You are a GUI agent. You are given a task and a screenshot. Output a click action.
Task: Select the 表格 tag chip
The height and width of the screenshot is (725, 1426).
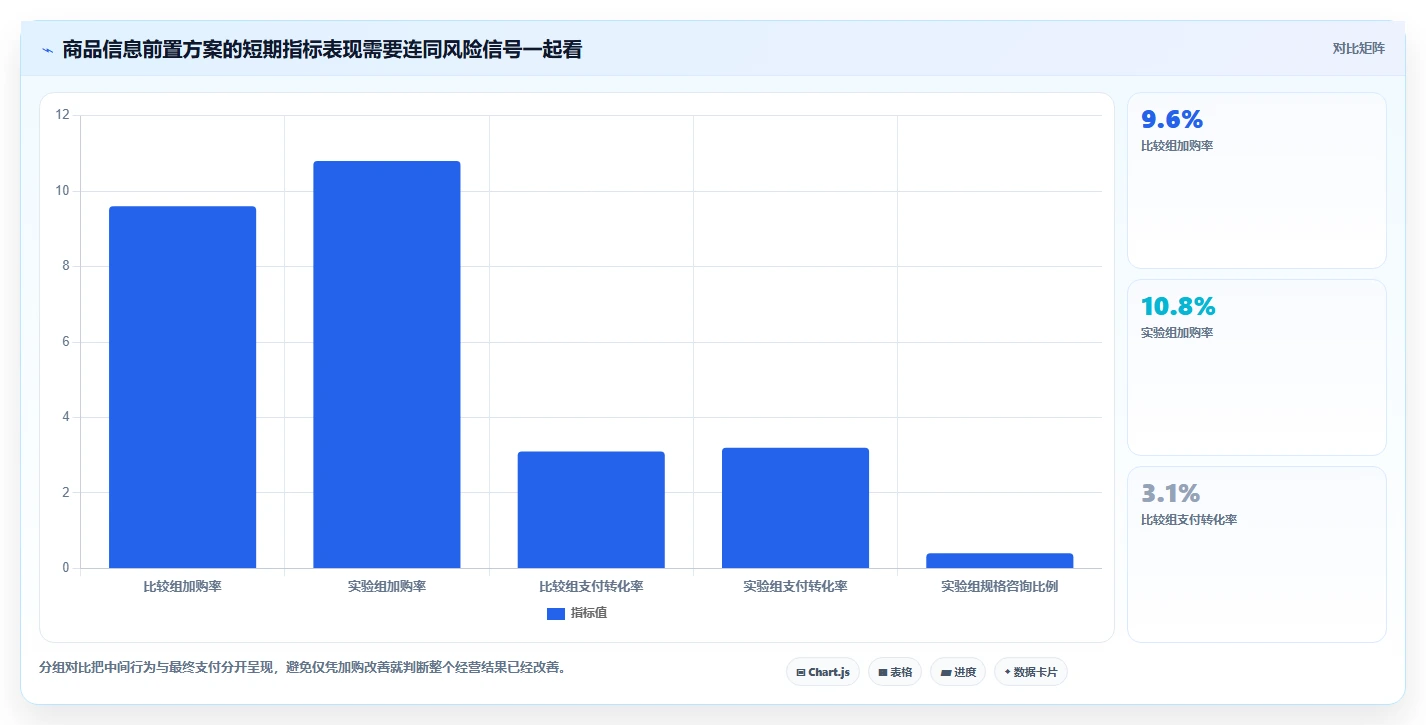895,672
